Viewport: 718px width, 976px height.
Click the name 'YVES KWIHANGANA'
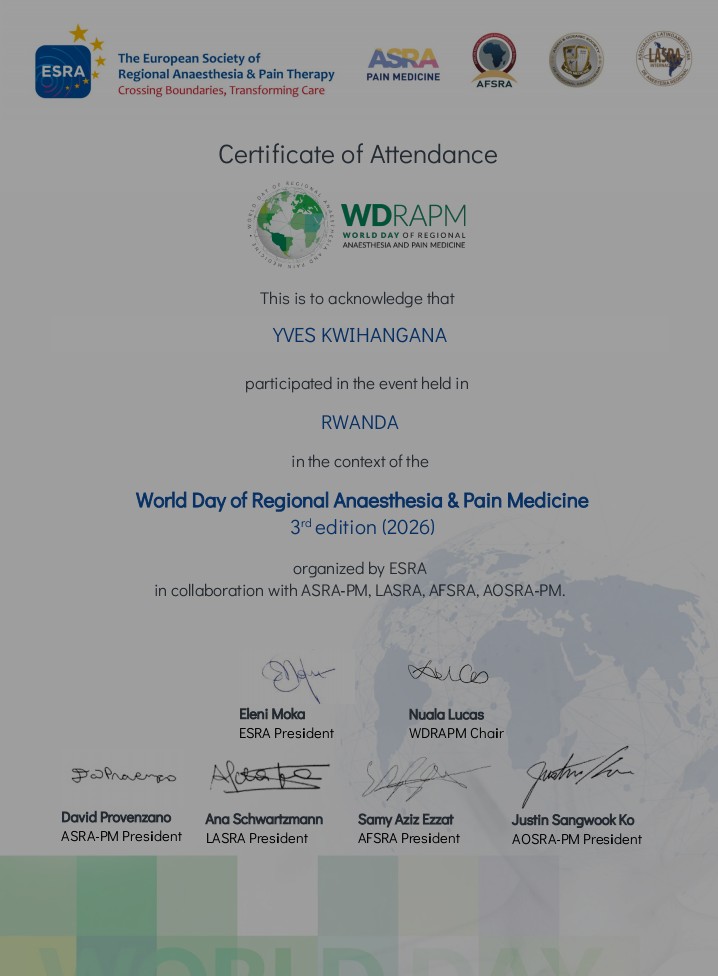coord(360,336)
